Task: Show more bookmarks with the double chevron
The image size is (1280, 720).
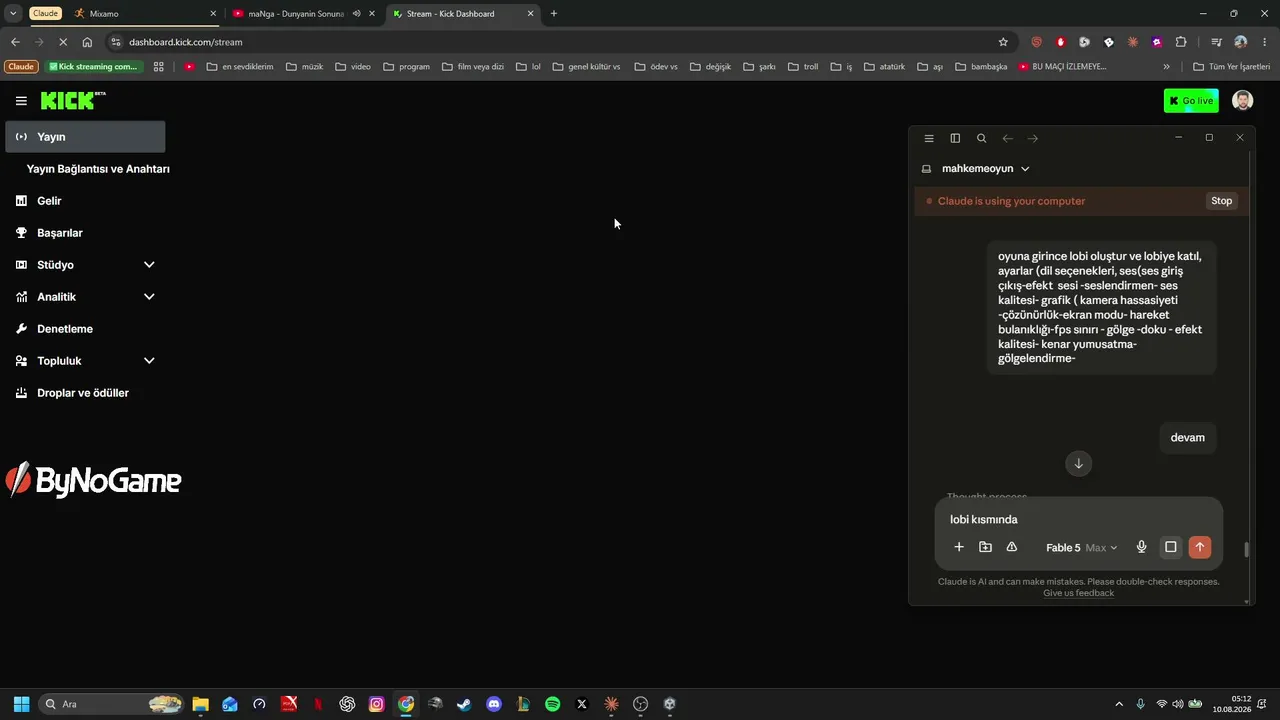Action: coord(1166,67)
